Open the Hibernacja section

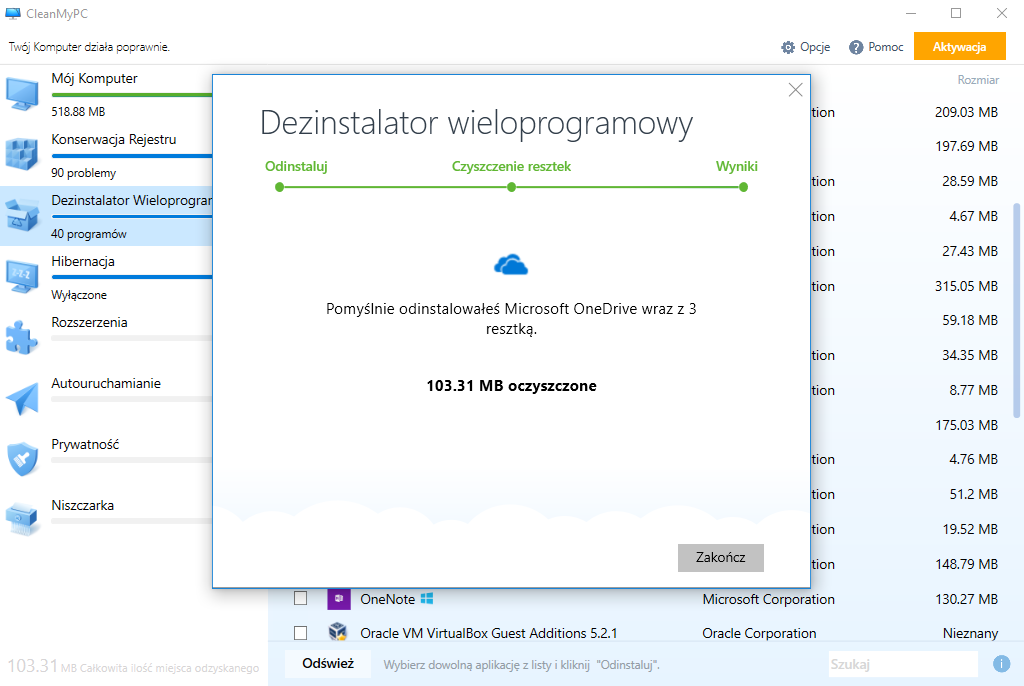[106, 277]
